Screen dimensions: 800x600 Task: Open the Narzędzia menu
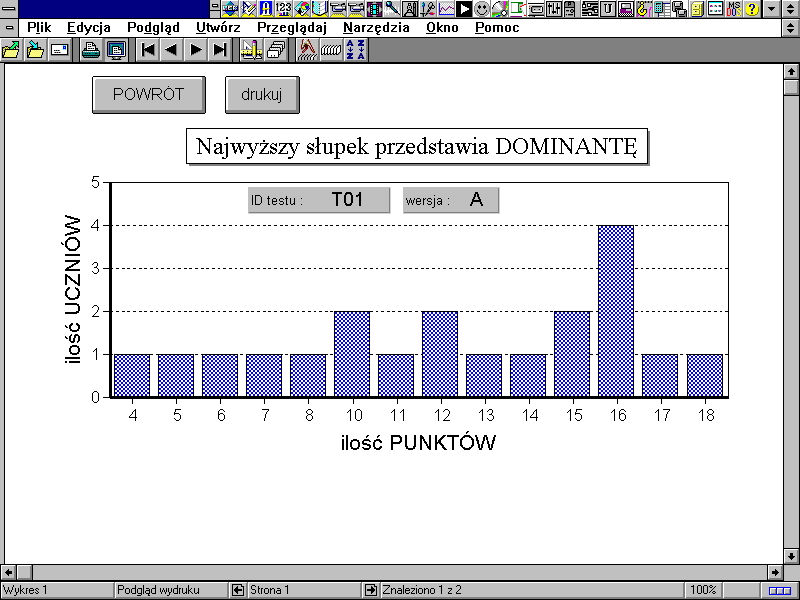click(x=375, y=28)
